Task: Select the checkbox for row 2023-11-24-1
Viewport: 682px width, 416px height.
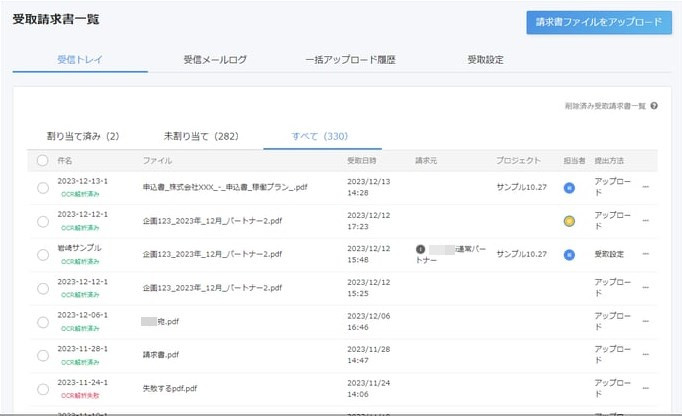Action: point(43,389)
